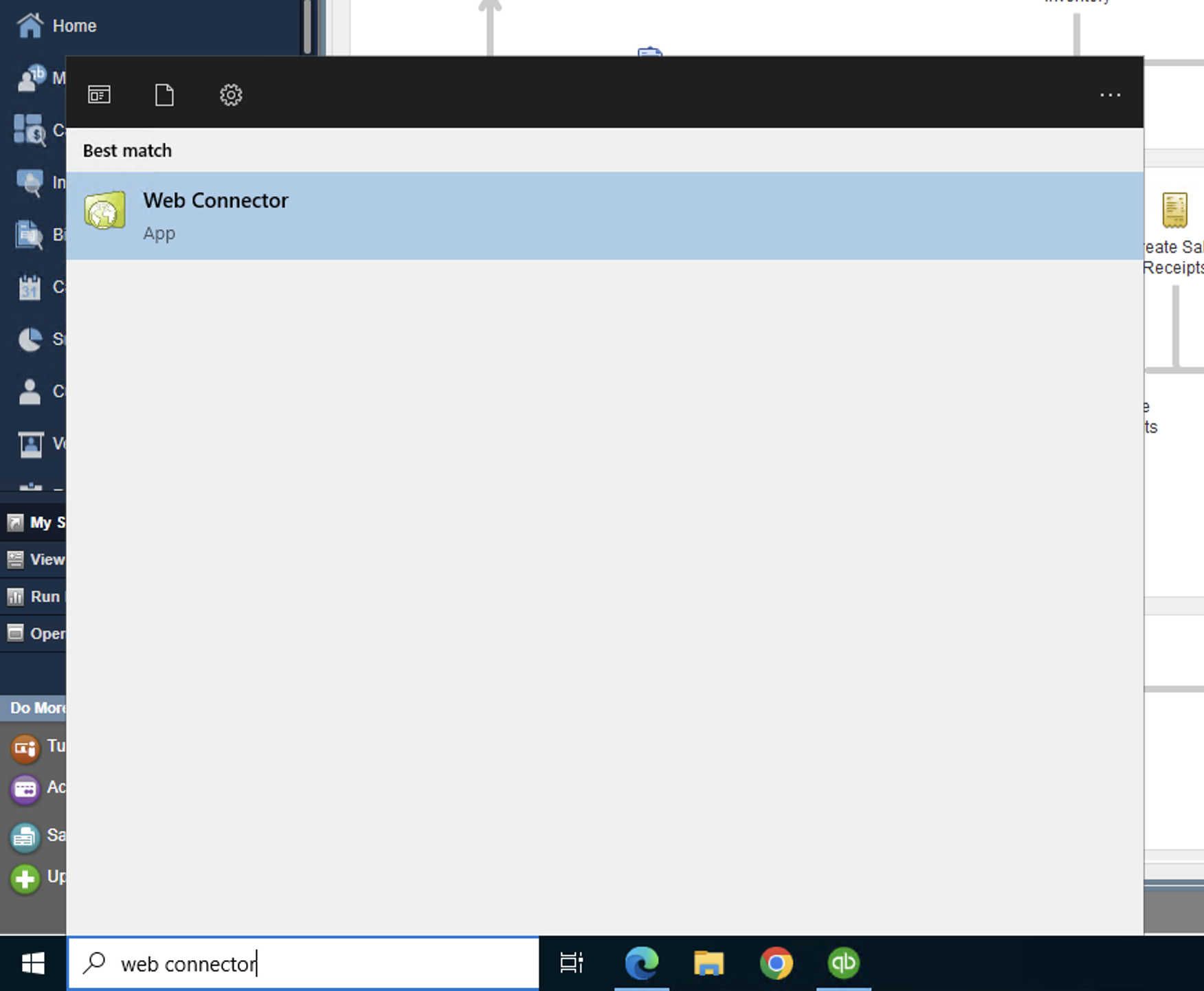
Task: Click the QuickBooks sidebar scrollbar
Action: coord(307,27)
